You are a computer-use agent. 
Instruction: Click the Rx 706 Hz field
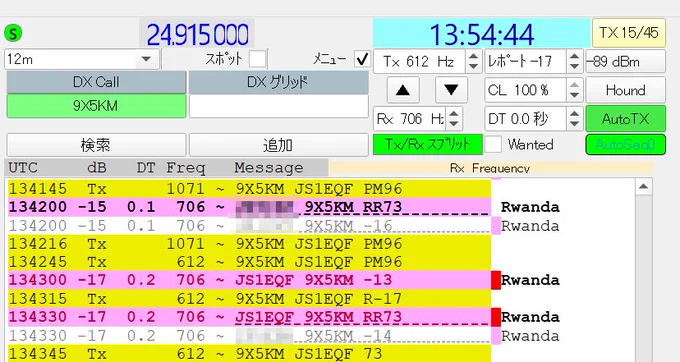(x=410, y=119)
